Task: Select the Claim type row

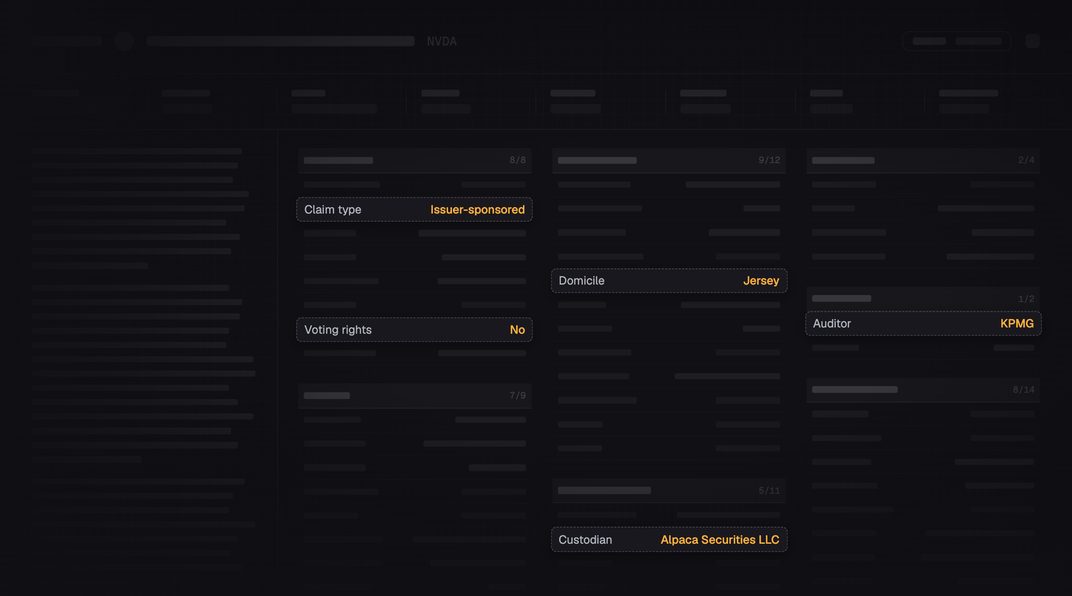Action: click(x=414, y=210)
